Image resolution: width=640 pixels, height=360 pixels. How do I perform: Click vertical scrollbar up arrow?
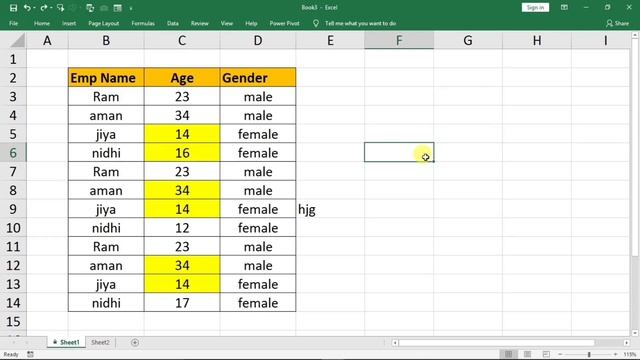click(x=635, y=36)
